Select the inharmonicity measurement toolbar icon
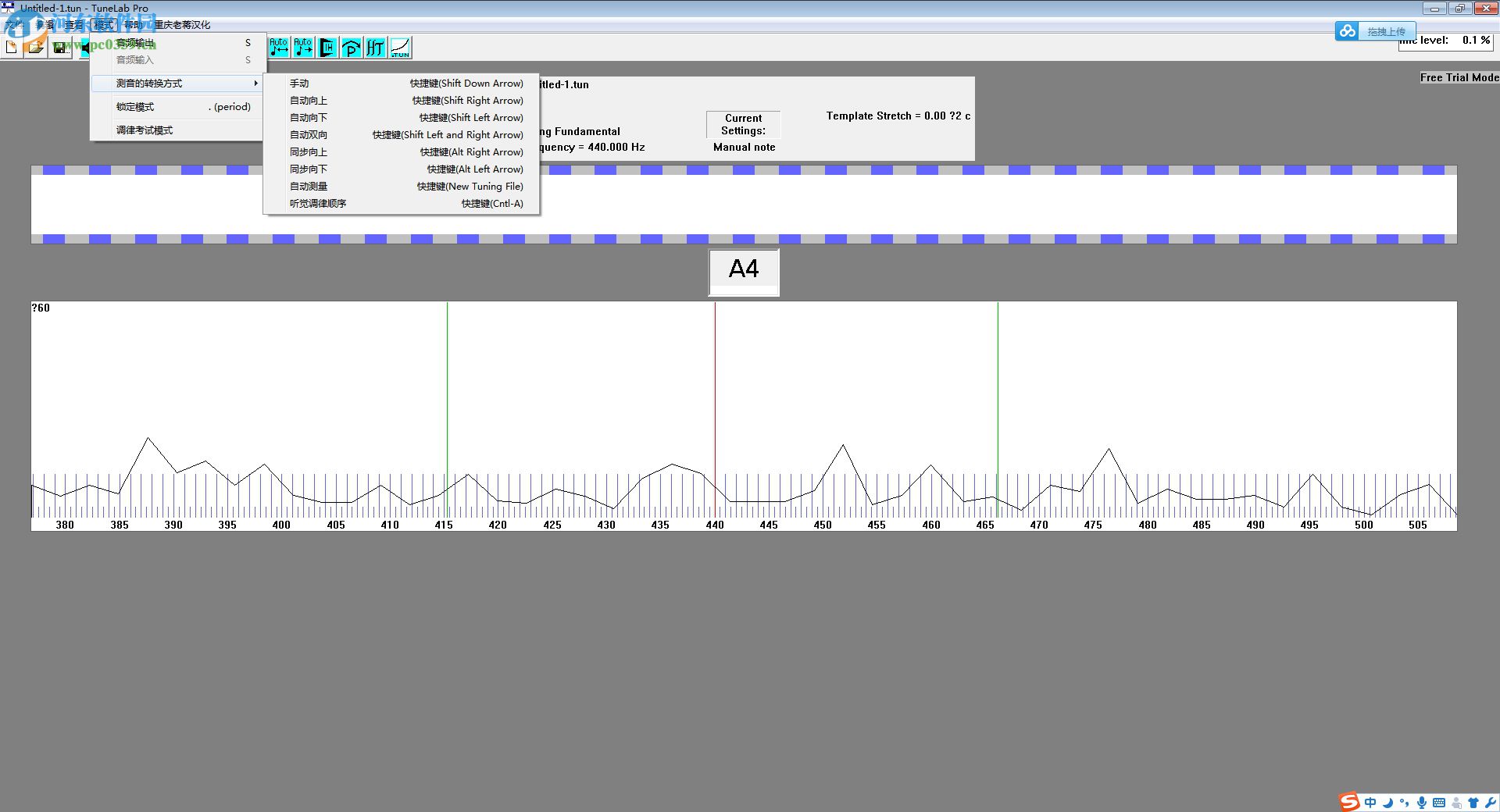 [327, 48]
